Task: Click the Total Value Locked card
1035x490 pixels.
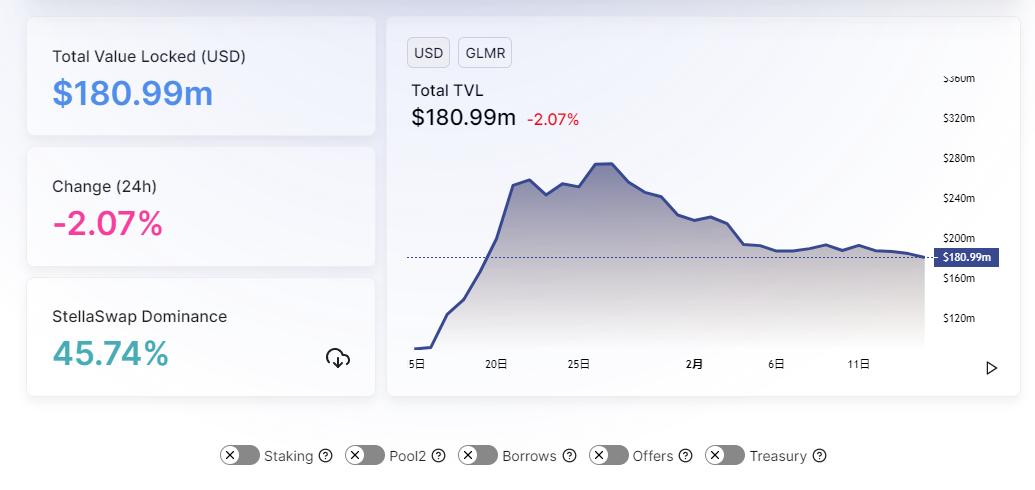Action: pos(201,76)
